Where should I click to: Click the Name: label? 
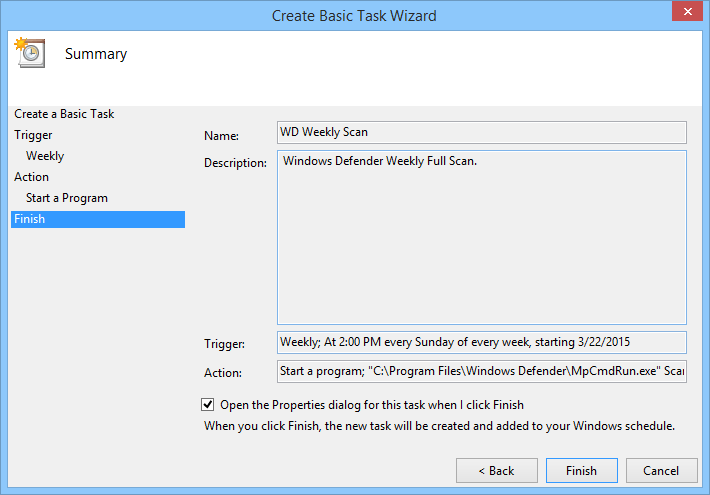[x=221, y=134]
